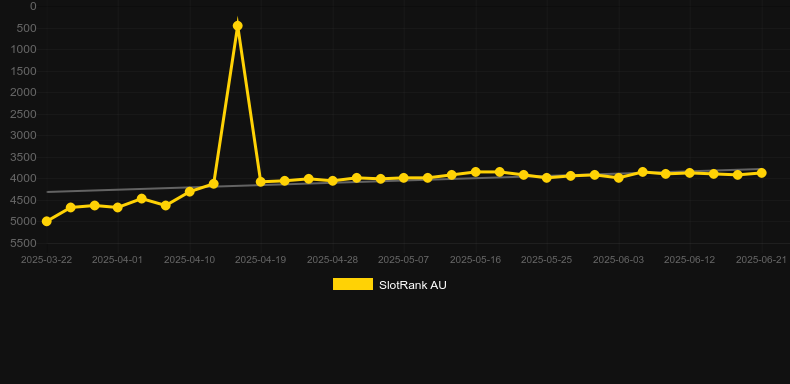Click the 3000 y-axis label

24,136
